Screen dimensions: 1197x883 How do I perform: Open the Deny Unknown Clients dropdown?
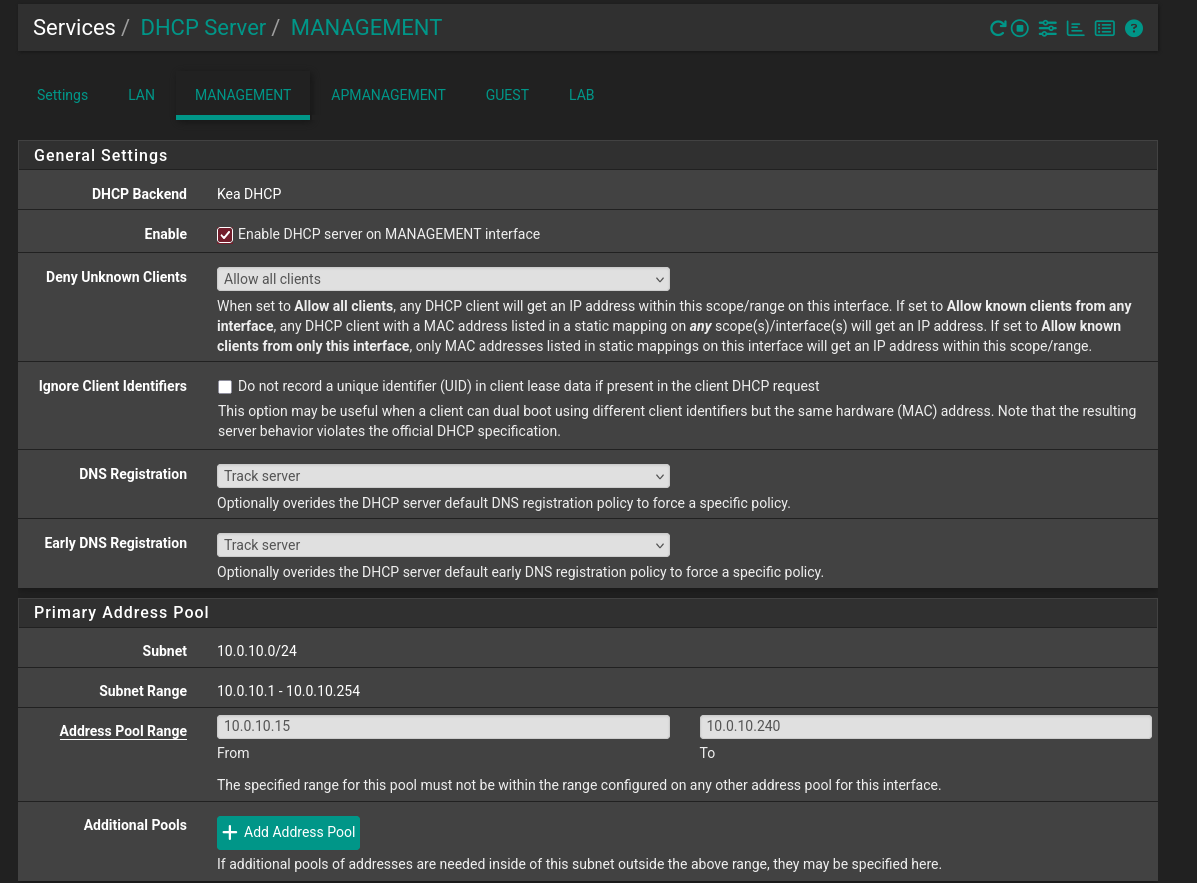point(443,279)
